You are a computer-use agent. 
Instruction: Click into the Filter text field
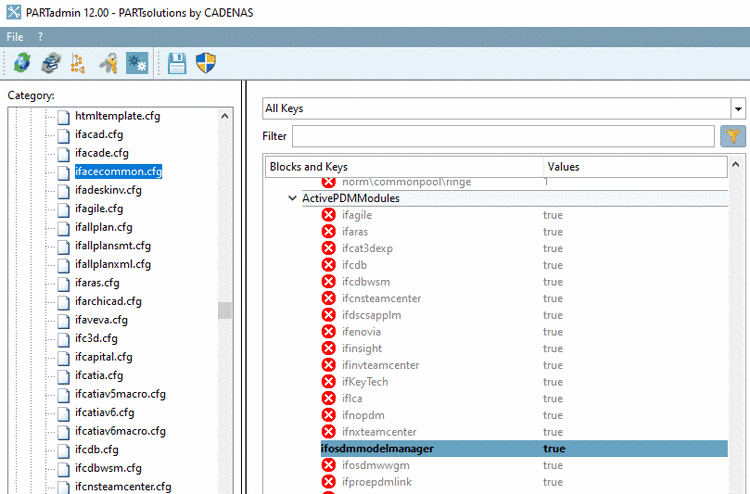coord(503,136)
